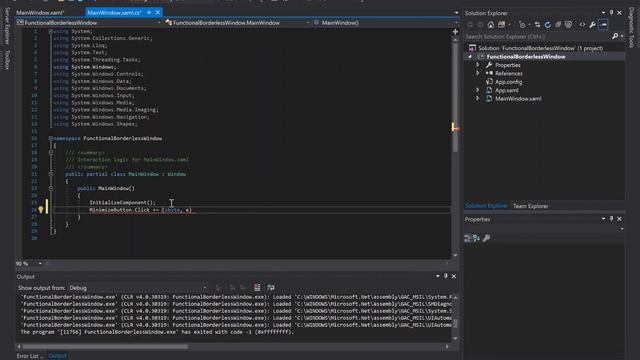Click the Output horizontal scrollbar thumb

105,347
